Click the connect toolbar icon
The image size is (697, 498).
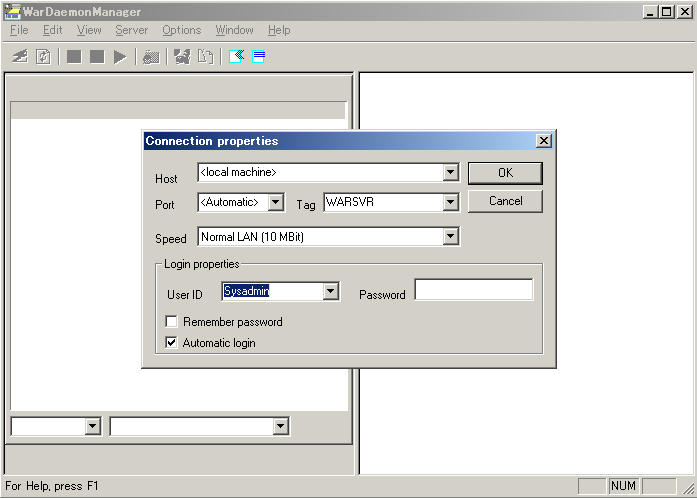(20, 56)
